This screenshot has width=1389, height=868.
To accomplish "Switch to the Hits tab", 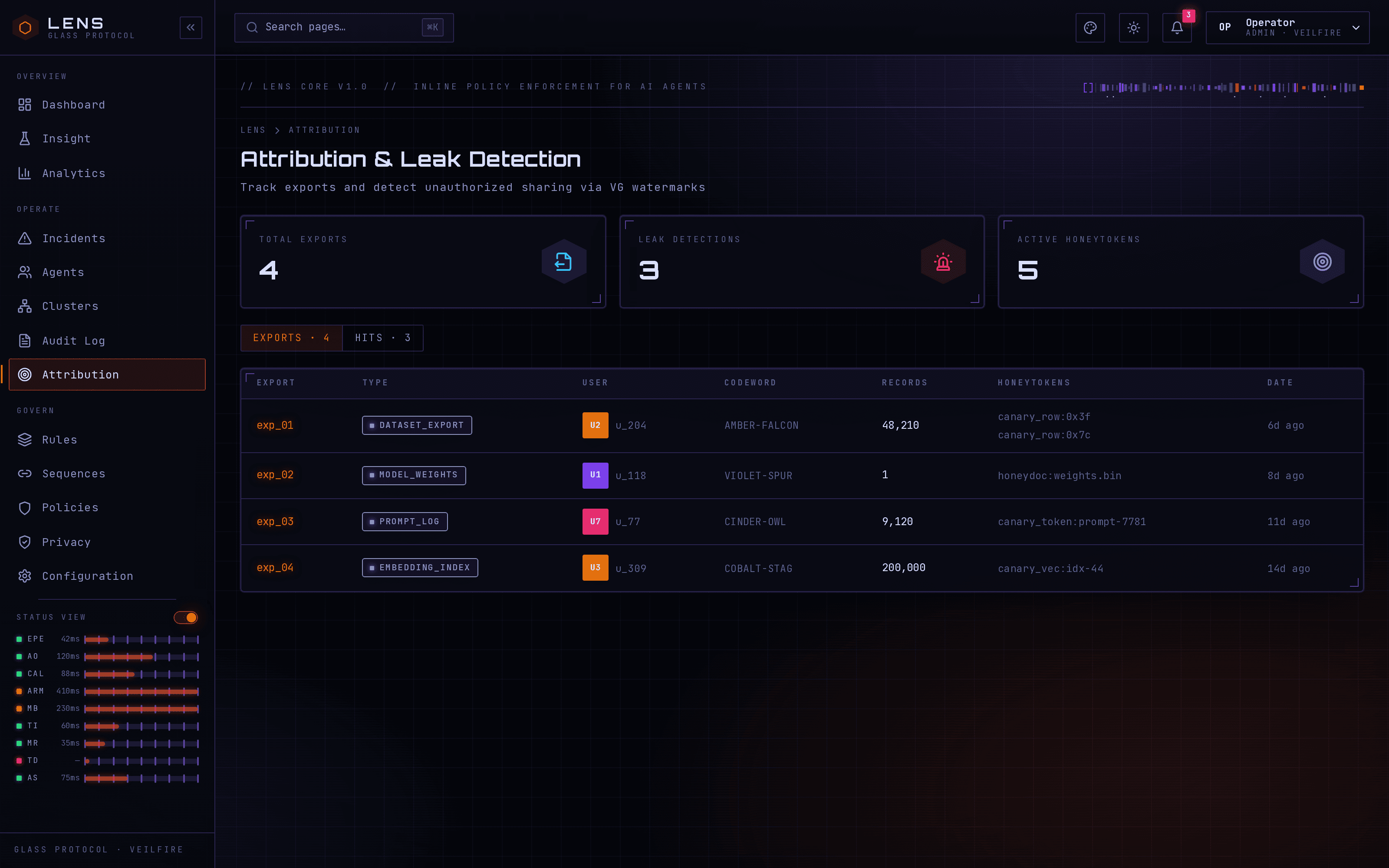I will click(383, 338).
